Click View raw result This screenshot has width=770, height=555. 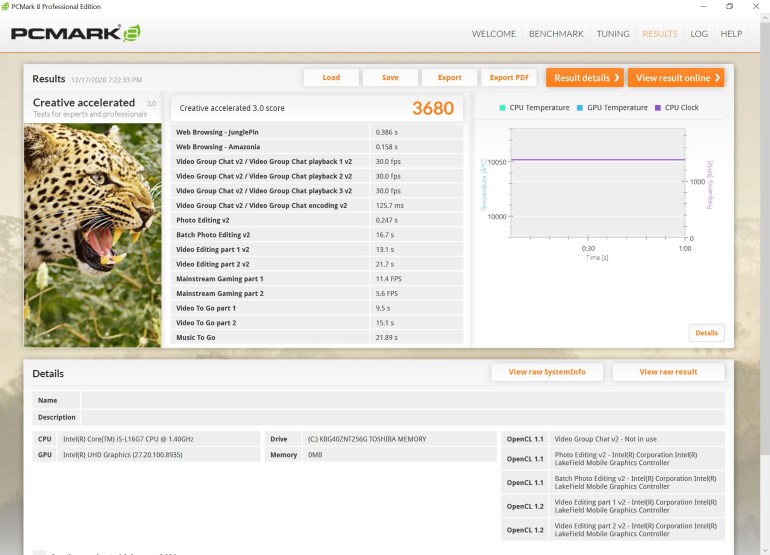(668, 372)
